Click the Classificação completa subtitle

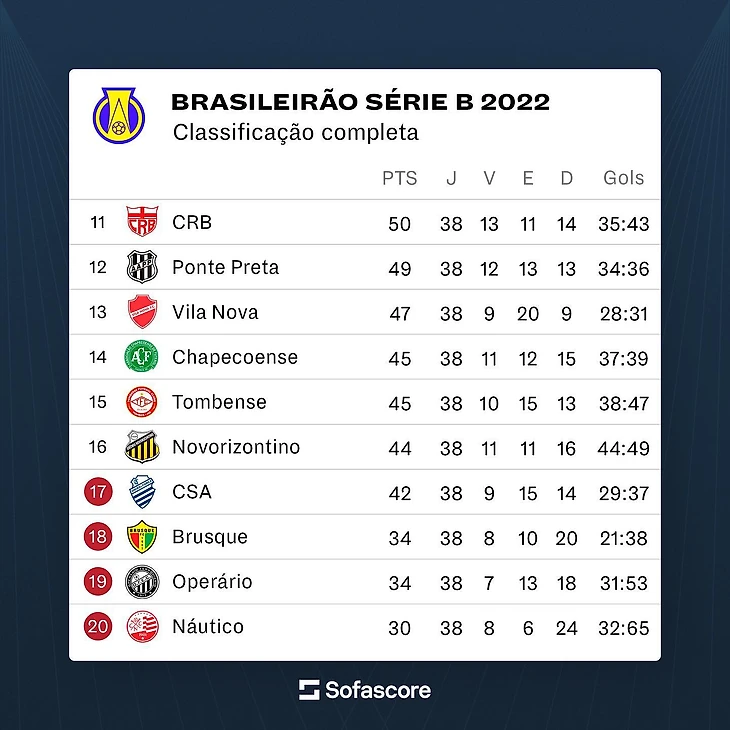click(x=295, y=132)
